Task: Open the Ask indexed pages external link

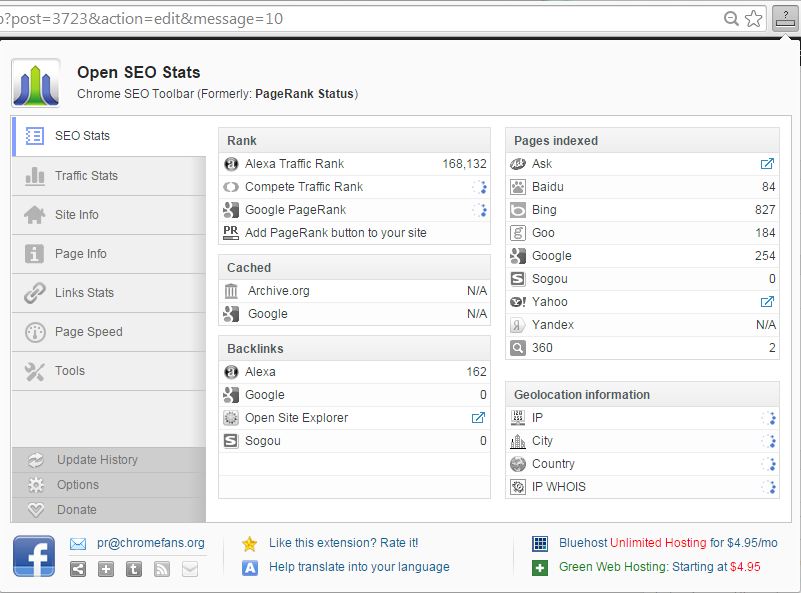Action: pos(767,164)
